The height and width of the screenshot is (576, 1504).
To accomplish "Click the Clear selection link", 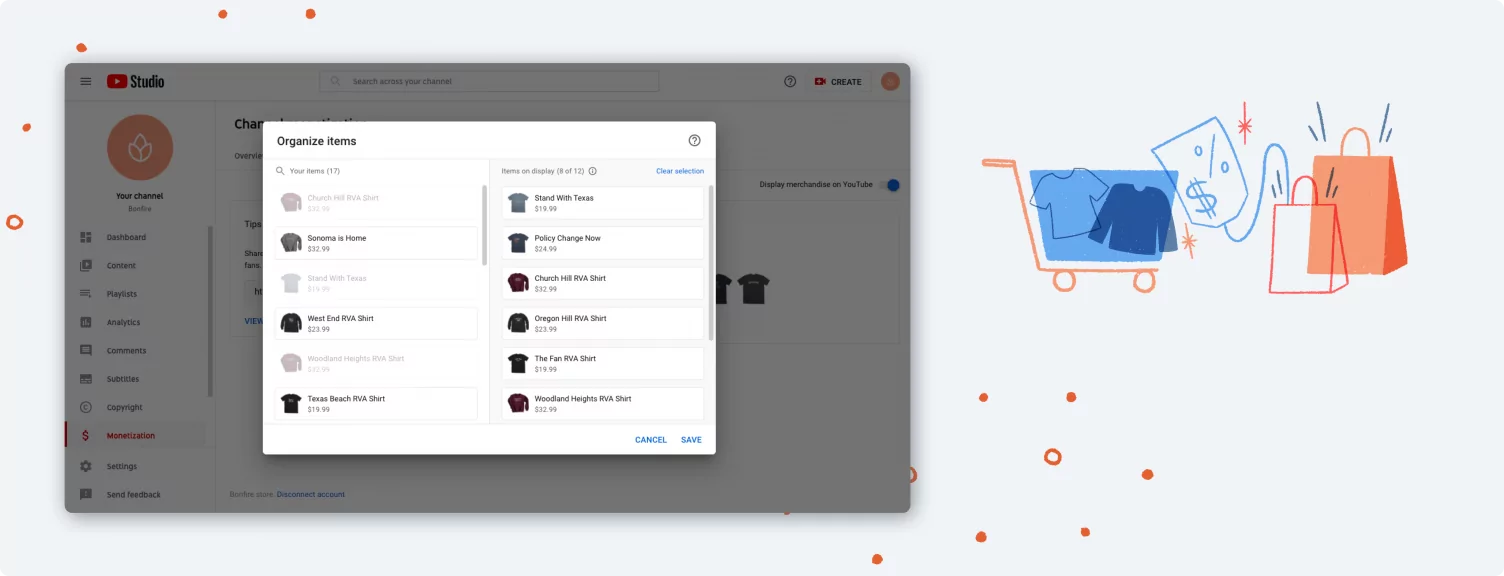I will [680, 171].
